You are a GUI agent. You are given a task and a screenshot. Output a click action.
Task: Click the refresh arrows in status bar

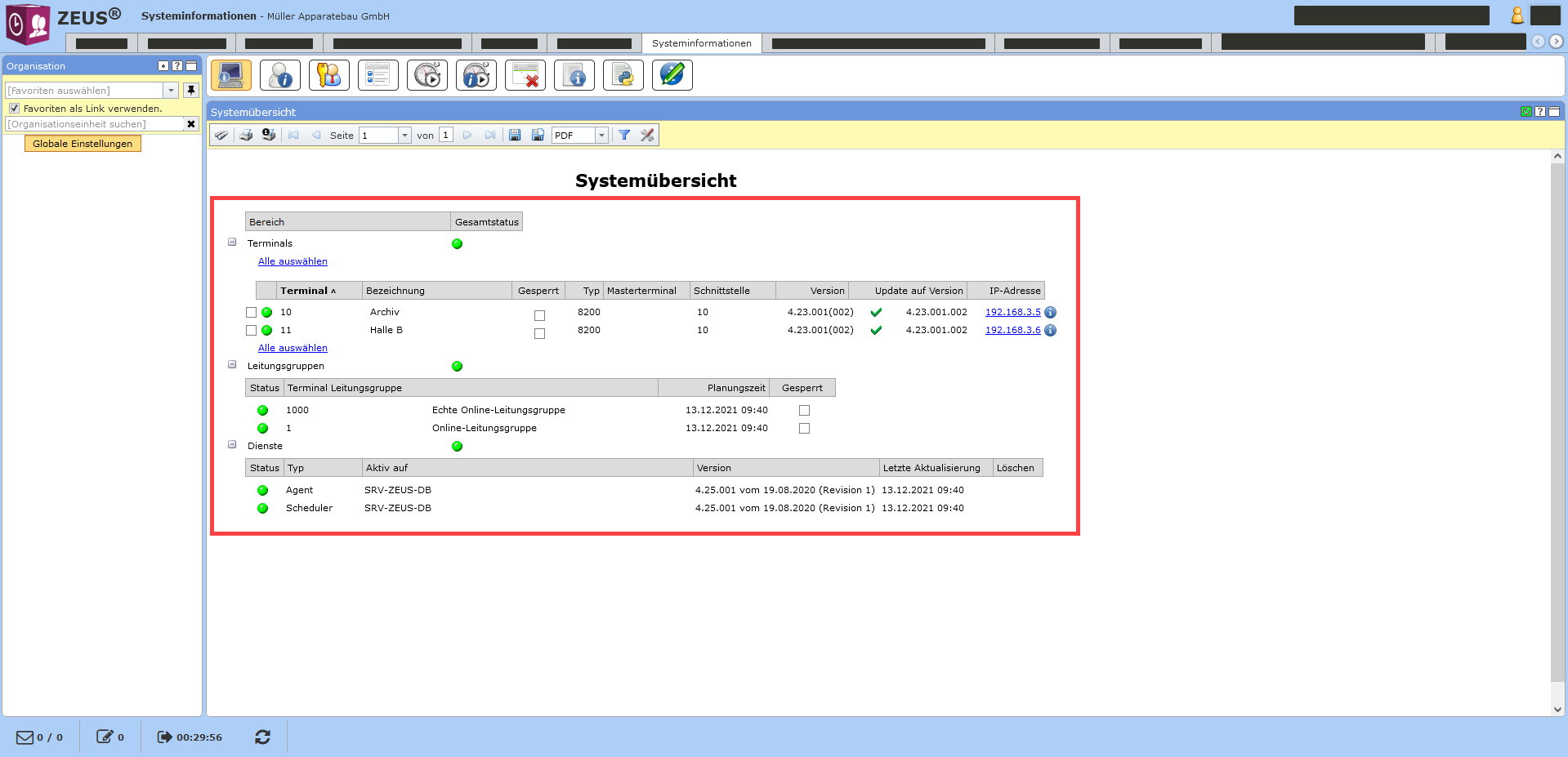click(x=262, y=737)
